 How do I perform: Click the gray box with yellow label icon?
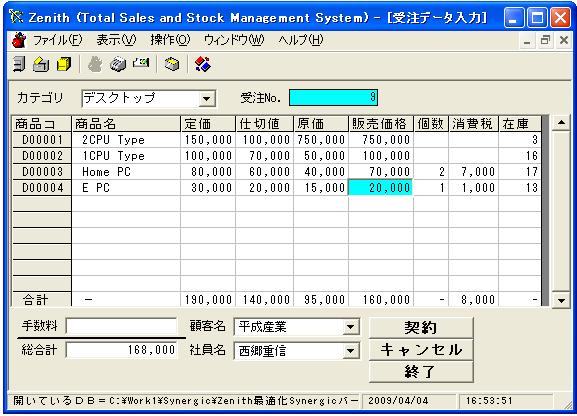172,64
